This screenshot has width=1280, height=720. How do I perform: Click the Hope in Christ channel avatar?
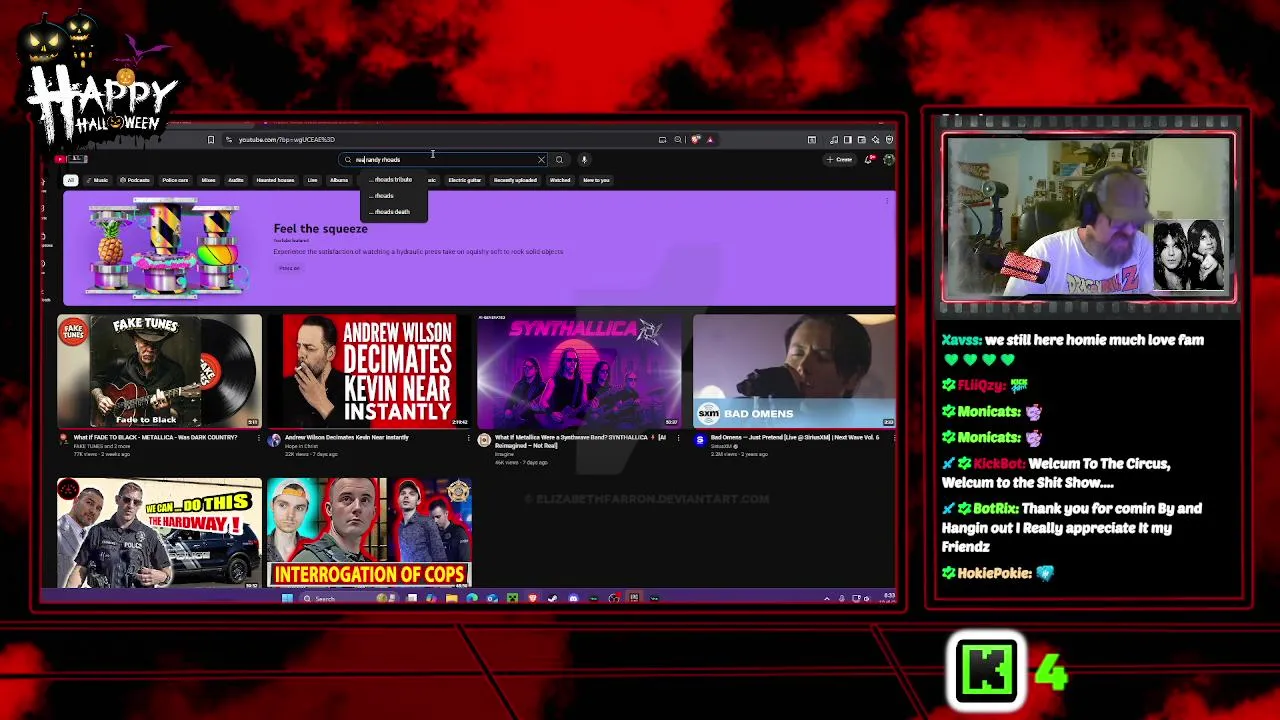pyautogui.click(x=274, y=440)
